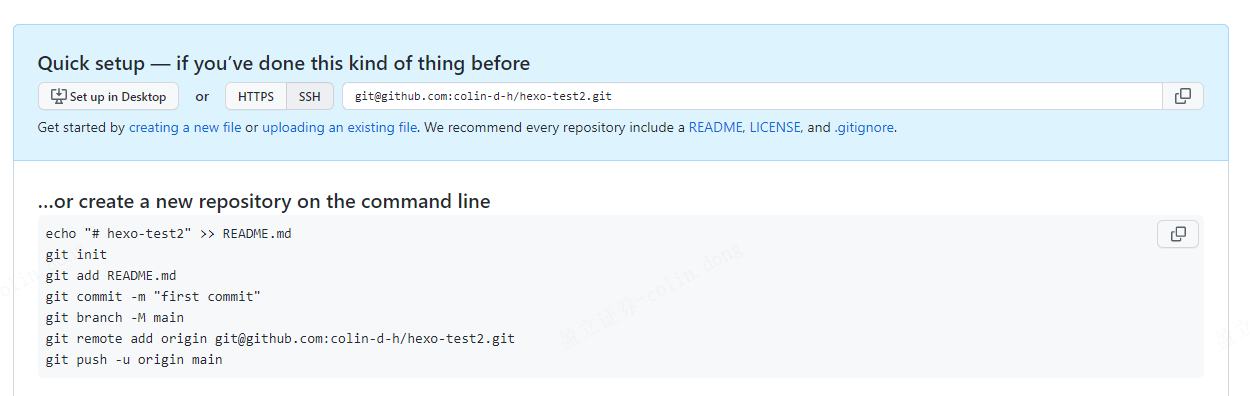Viewport: 1250px width, 396px height.
Task: Open the README recommendation link
Action: pos(716,128)
